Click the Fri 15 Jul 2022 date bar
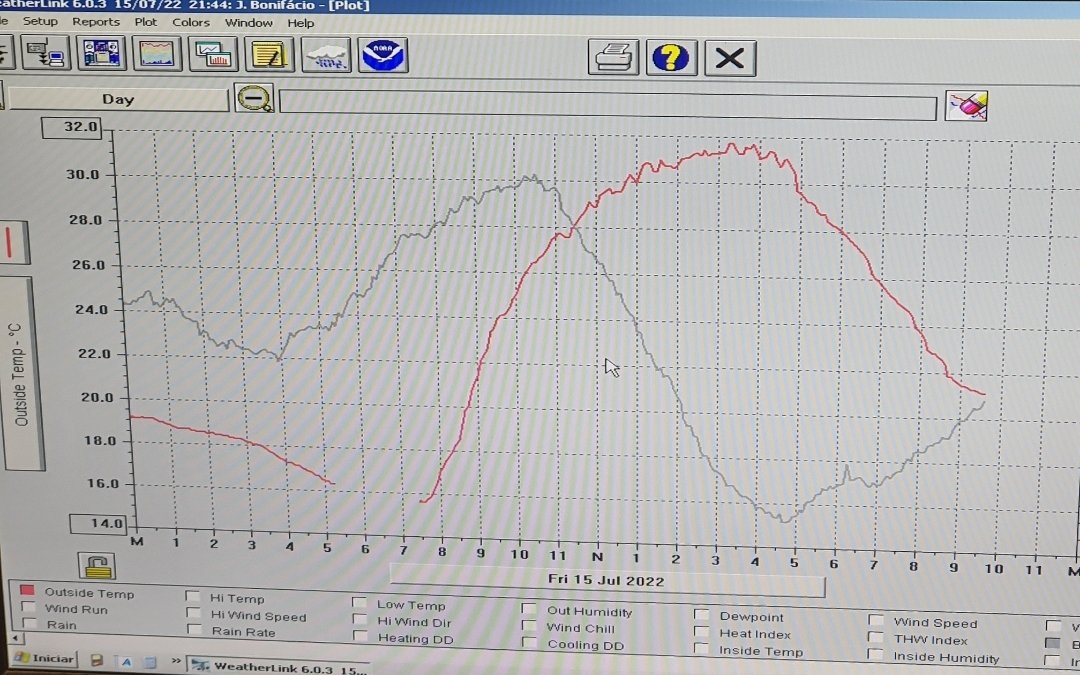The height and width of the screenshot is (675, 1080). pyautogui.click(x=606, y=580)
